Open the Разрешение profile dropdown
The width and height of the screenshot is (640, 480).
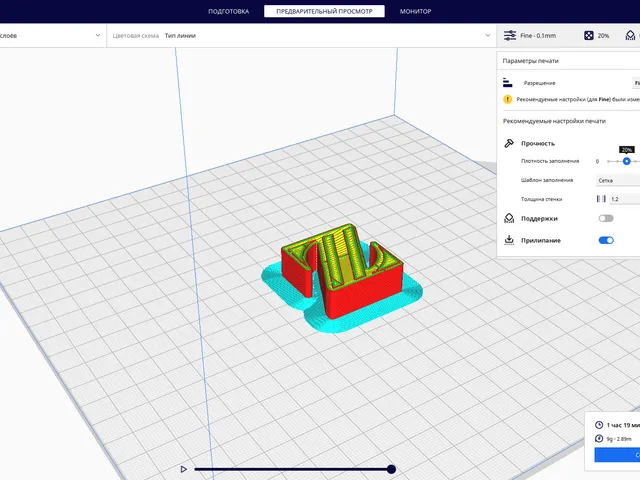tap(636, 83)
